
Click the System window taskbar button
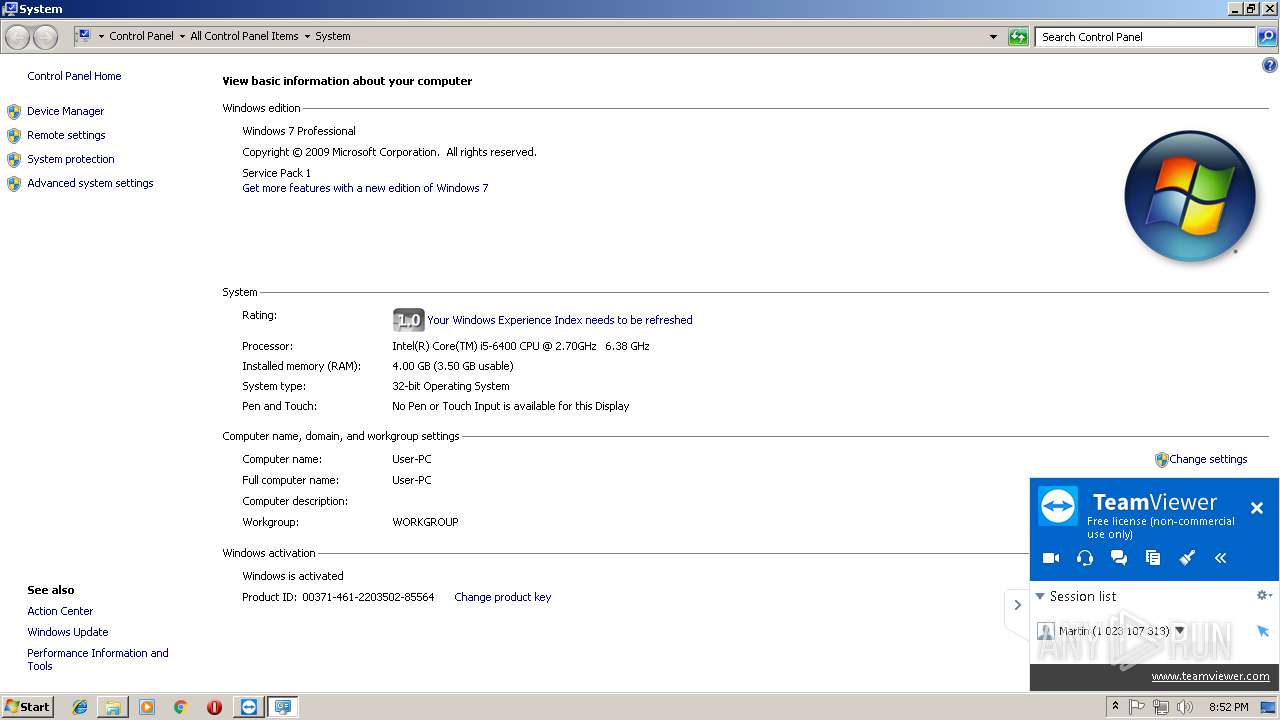[x=283, y=707]
